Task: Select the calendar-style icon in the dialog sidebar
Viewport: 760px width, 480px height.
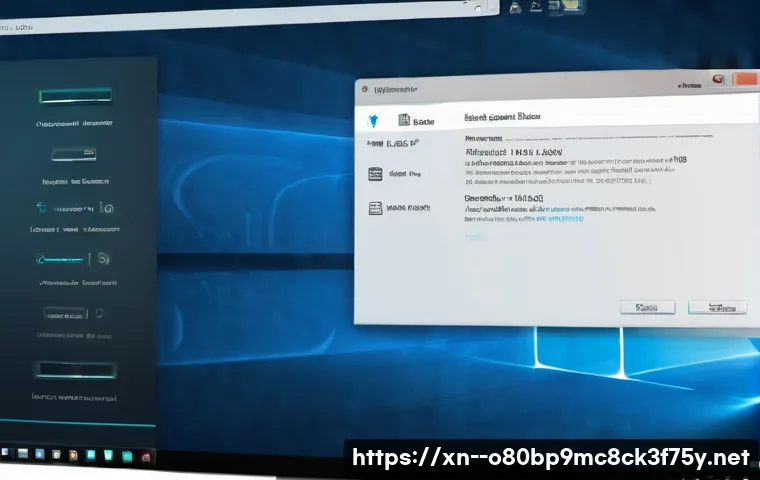Action: (375, 174)
